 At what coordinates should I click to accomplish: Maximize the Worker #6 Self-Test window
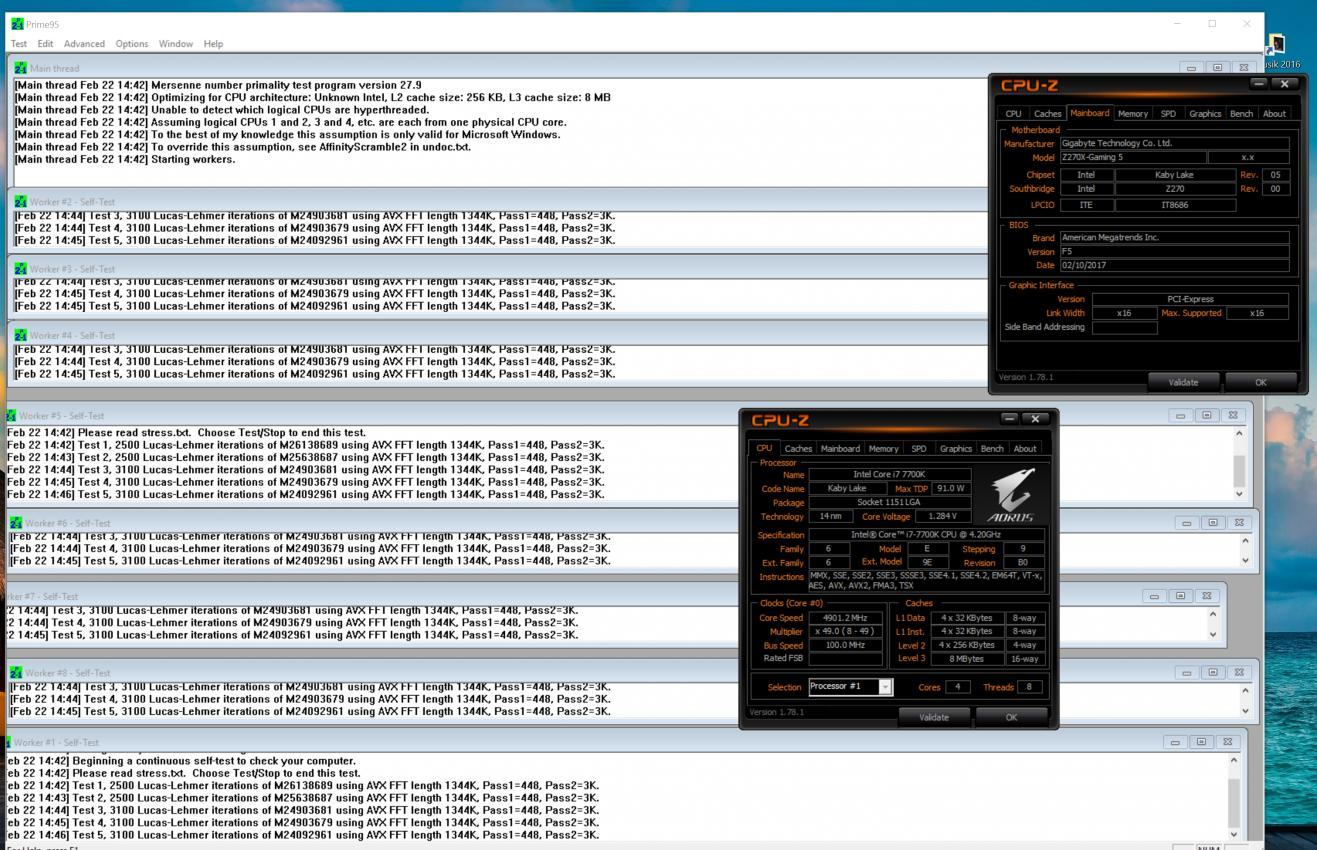click(x=1212, y=522)
